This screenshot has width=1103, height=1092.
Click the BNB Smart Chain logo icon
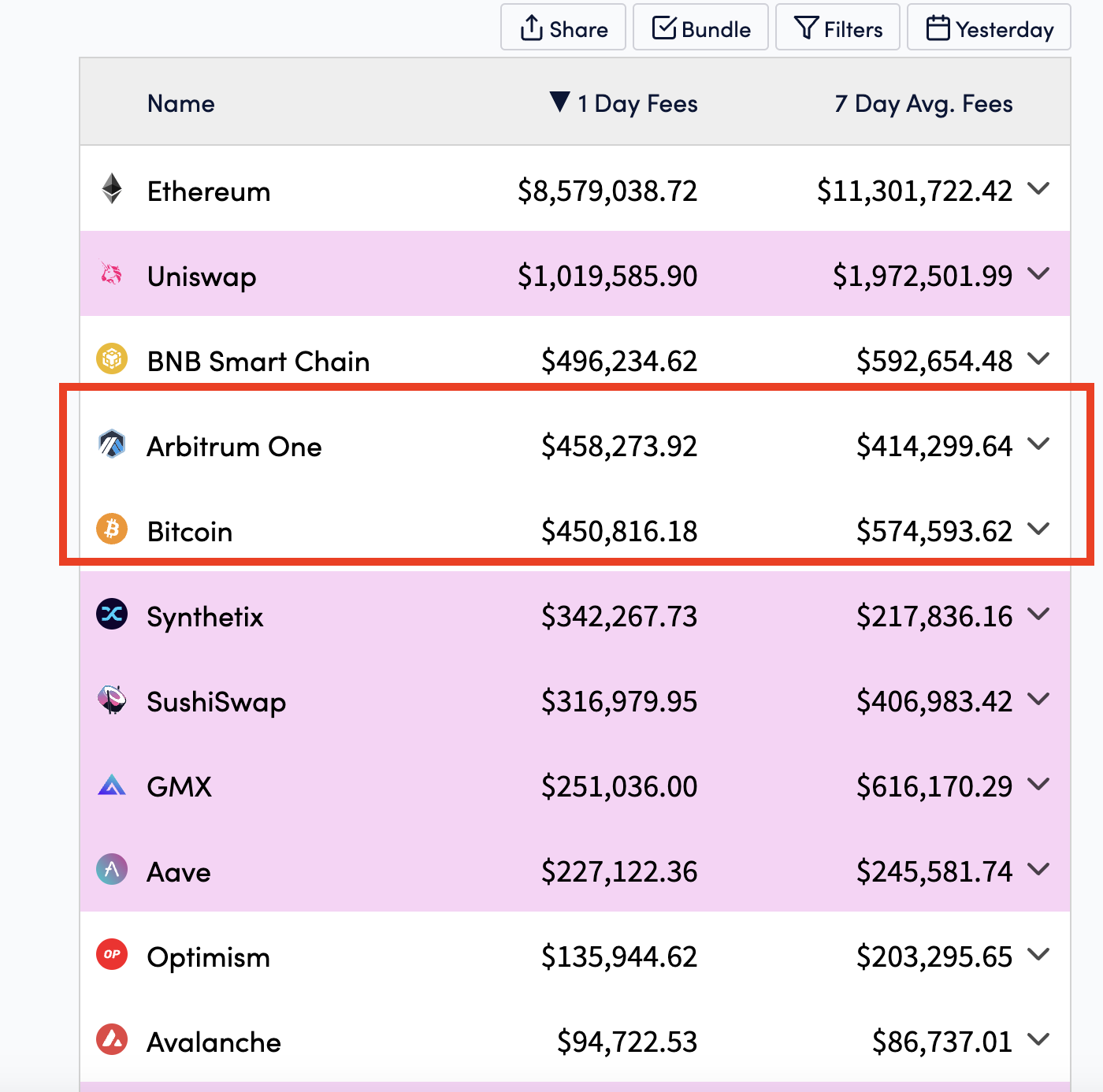pos(112,358)
